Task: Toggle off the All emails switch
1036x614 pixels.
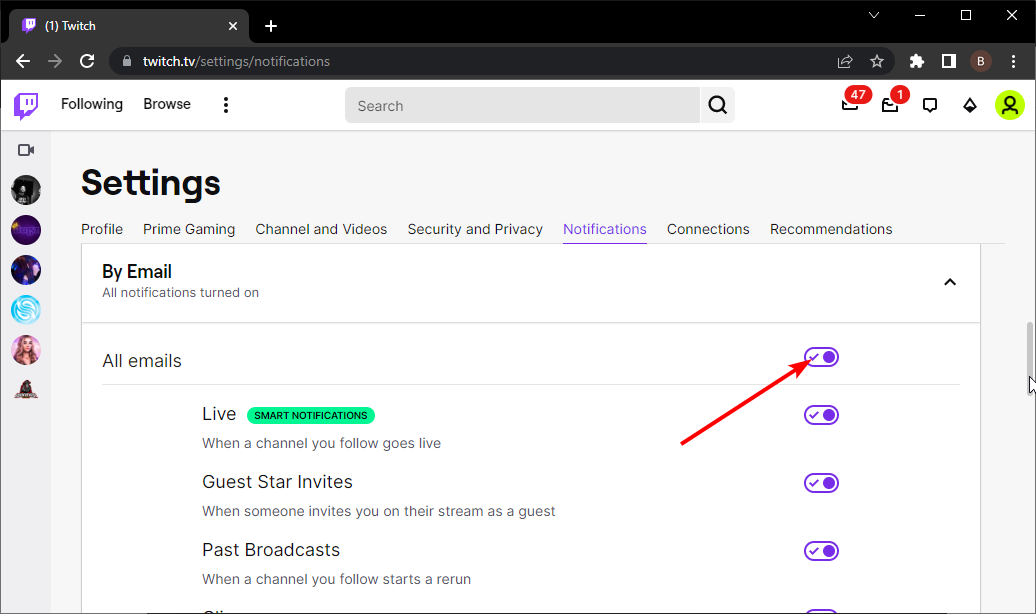Action: coord(821,358)
